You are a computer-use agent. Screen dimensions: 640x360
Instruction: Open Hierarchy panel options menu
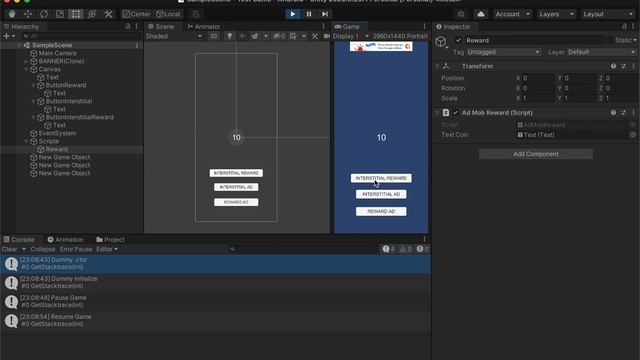pyautogui.click(x=137, y=27)
